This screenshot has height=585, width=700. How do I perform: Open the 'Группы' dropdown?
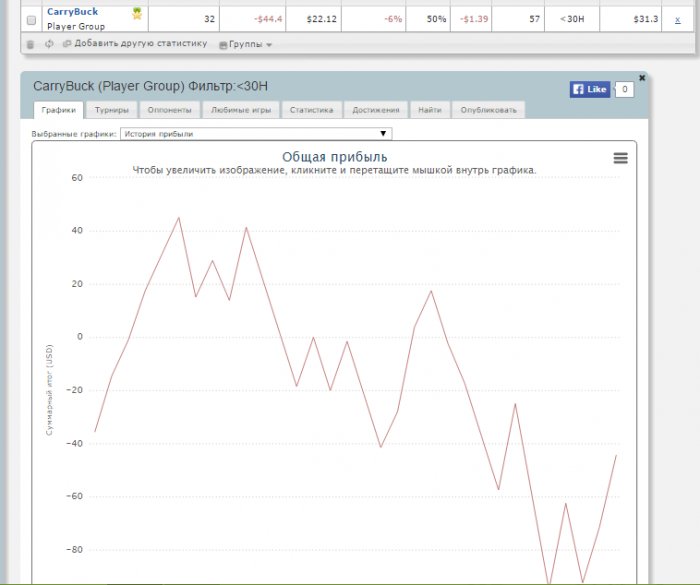pos(245,44)
